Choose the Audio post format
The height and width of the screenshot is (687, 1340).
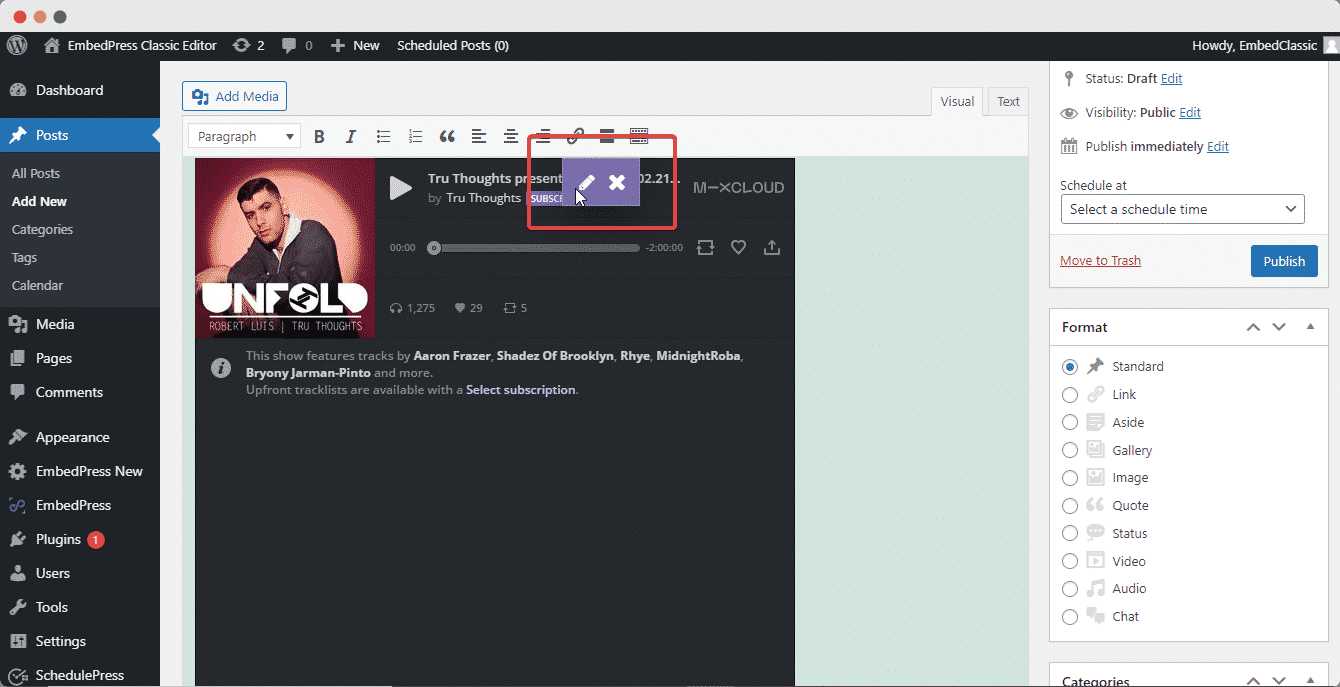pos(1070,589)
